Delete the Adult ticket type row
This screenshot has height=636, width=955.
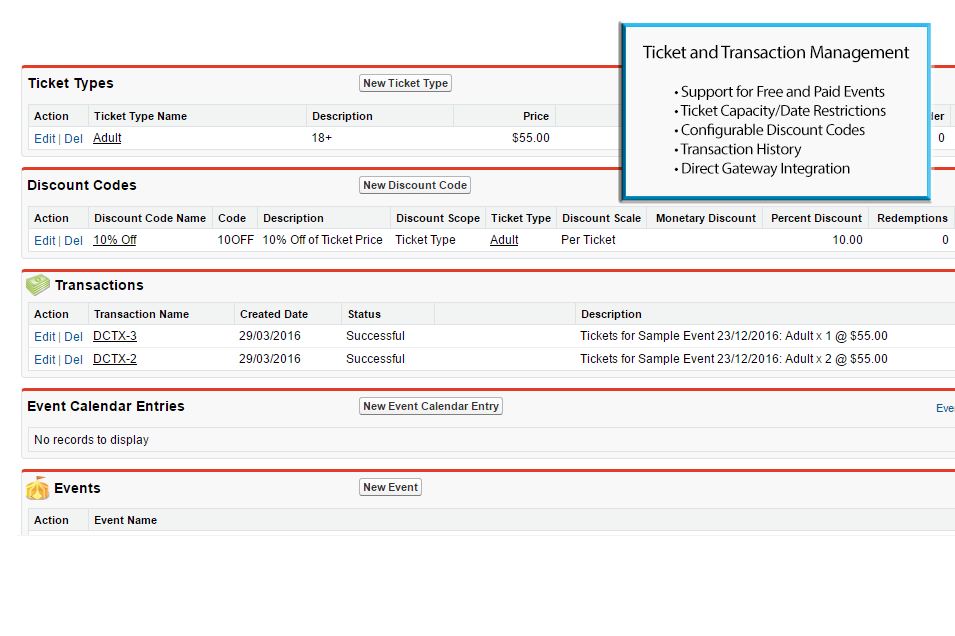coord(74,139)
